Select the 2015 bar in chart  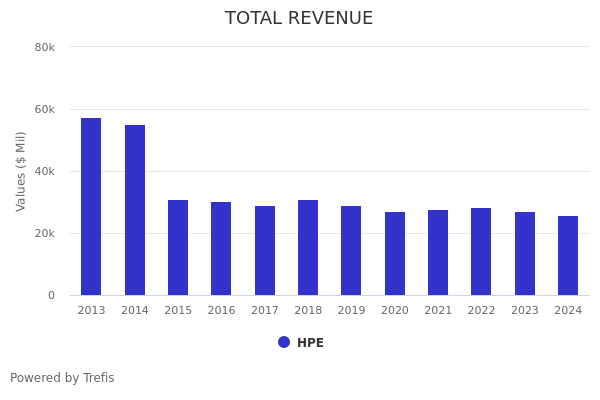coord(178,247)
